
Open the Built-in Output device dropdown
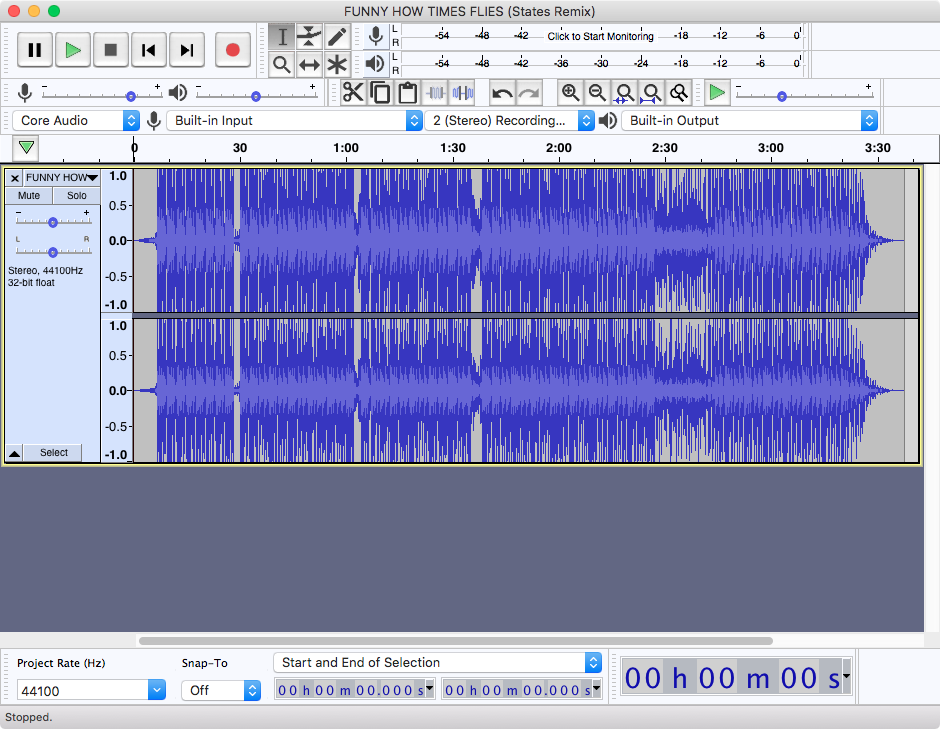click(749, 121)
